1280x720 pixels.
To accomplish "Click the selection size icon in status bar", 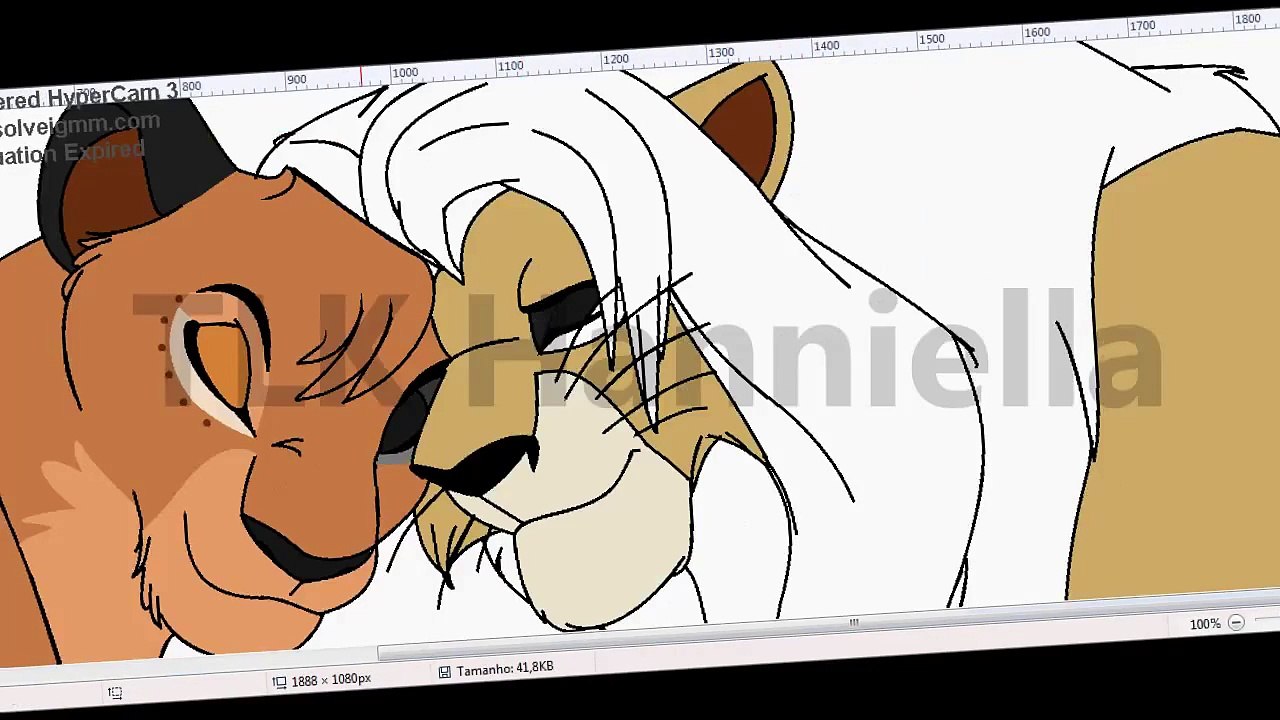I will click(115, 693).
